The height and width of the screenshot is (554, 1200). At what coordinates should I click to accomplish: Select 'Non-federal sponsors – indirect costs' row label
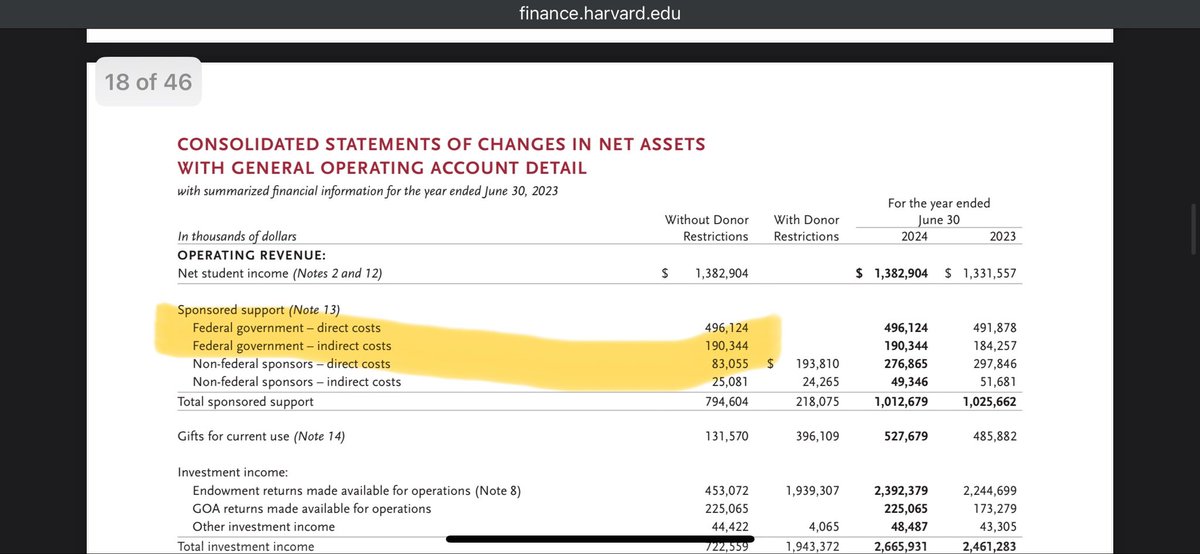click(x=297, y=382)
